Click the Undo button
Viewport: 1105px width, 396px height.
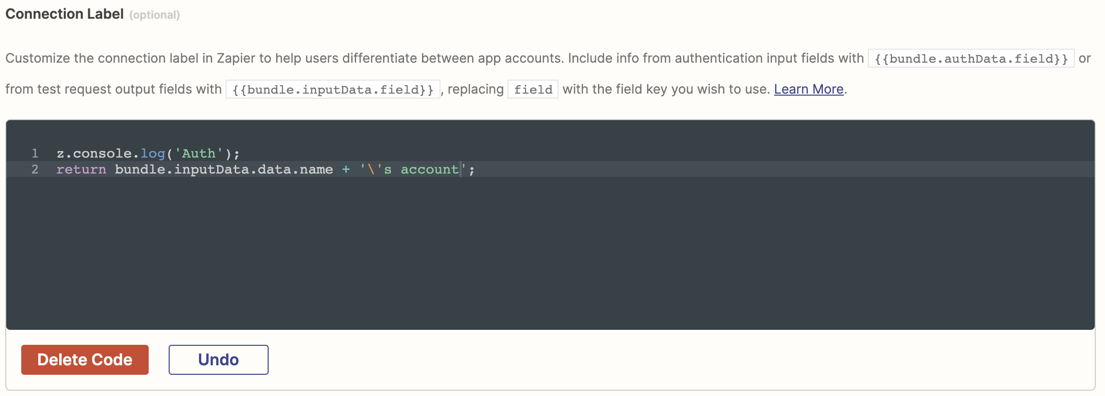[x=218, y=359]
